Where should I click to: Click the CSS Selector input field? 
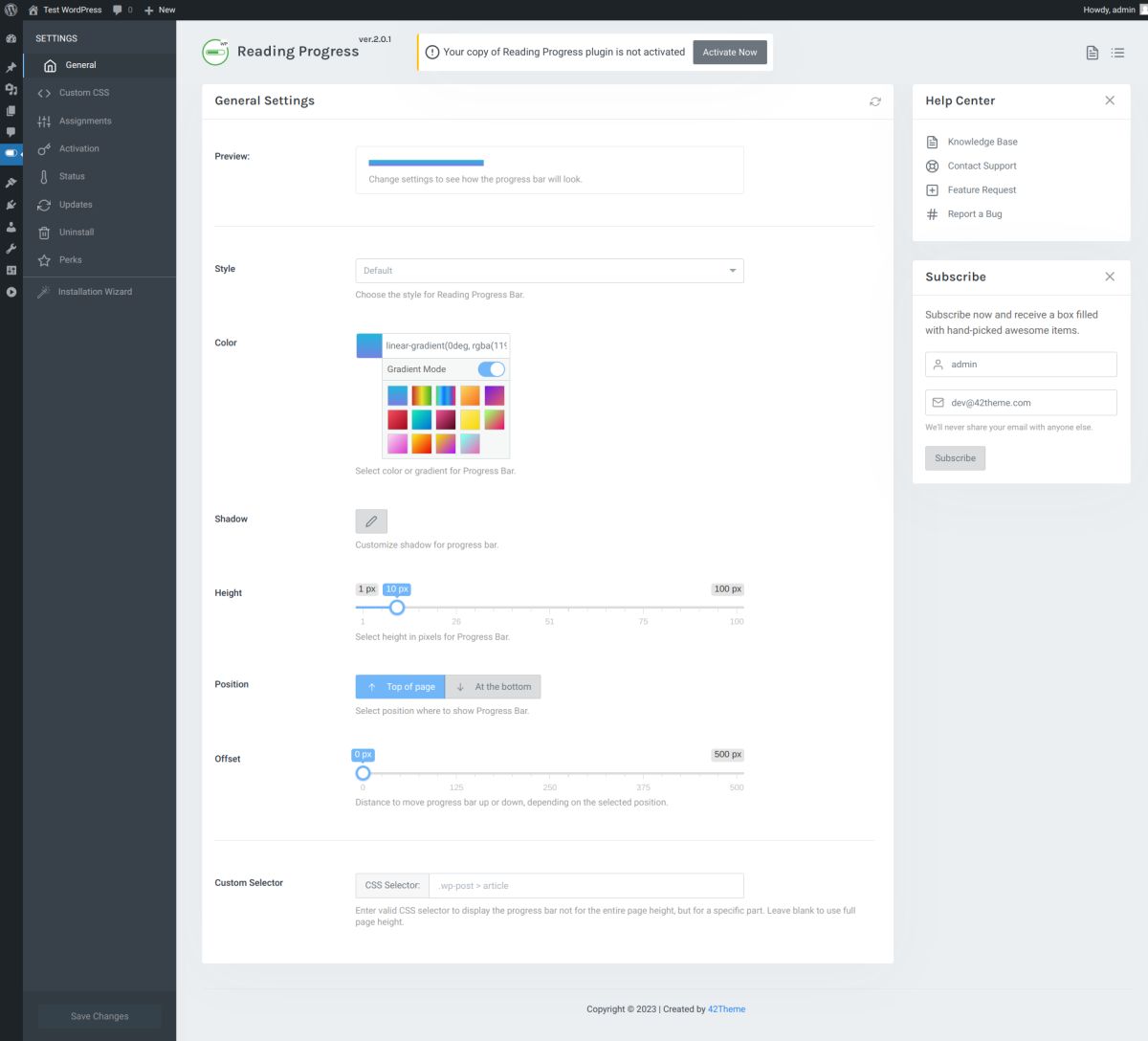(585, 885)
